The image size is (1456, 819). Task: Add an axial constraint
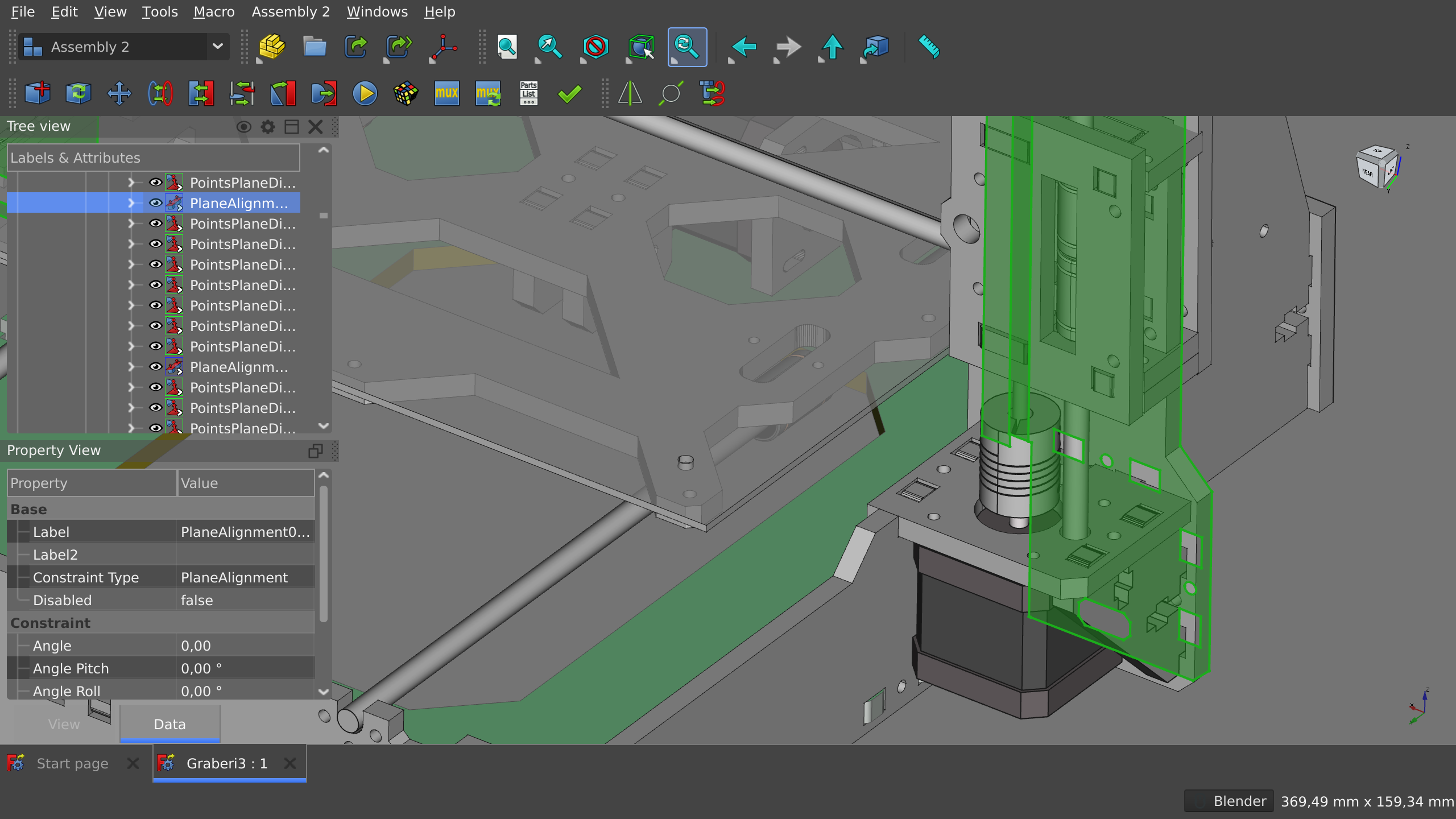(242, 93)
